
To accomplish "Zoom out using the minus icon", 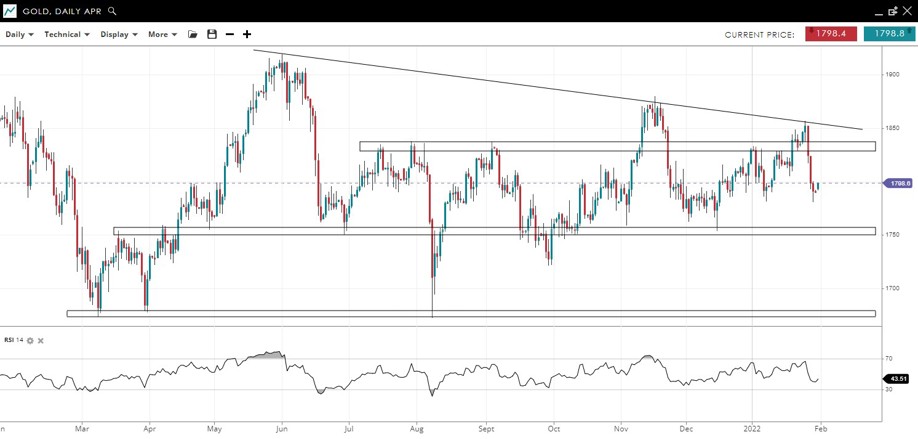I will click(x=230, y=34).
